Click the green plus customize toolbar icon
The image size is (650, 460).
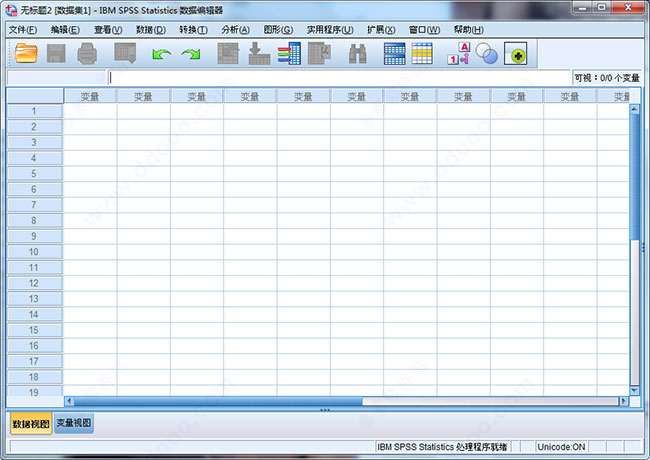515,53
